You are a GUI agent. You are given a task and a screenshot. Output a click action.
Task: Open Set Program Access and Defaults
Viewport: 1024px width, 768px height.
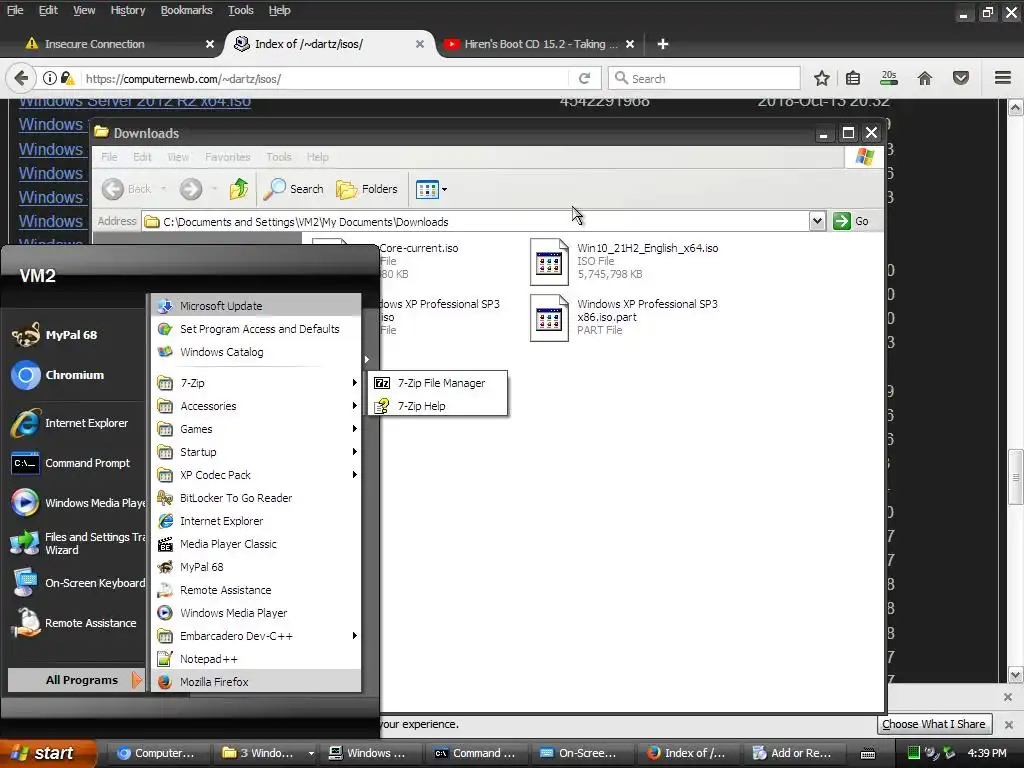[x=256, y=329]
